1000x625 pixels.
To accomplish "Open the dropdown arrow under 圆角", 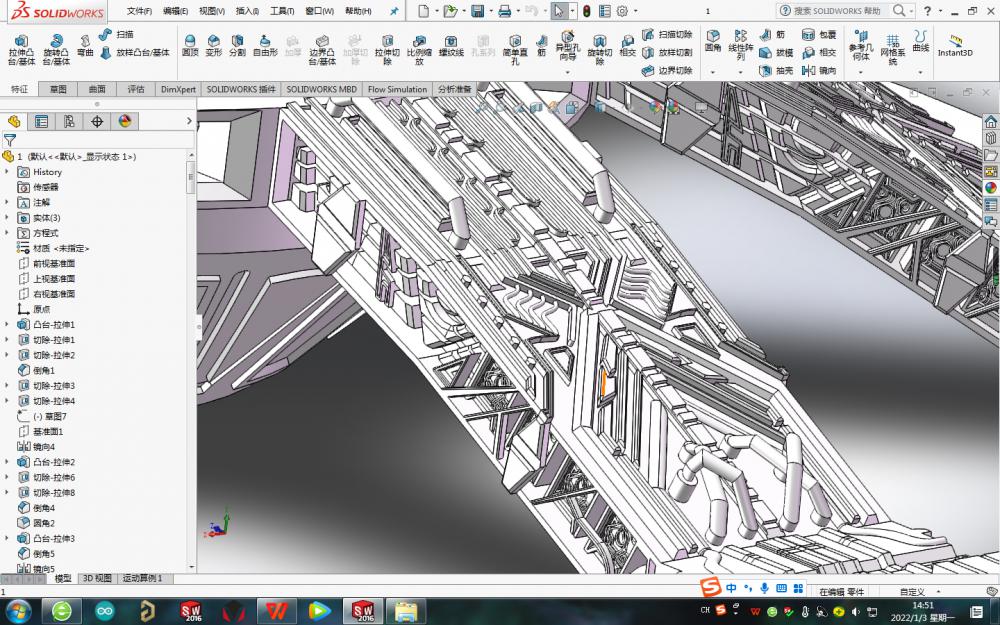I will click(713, 73).
